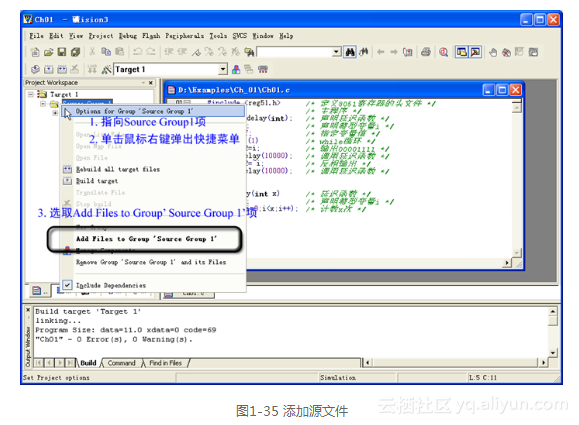This screenshot has width=579, height=425.
Task: Undo the last edit in toolbar
Action: [x=137, y=52]
